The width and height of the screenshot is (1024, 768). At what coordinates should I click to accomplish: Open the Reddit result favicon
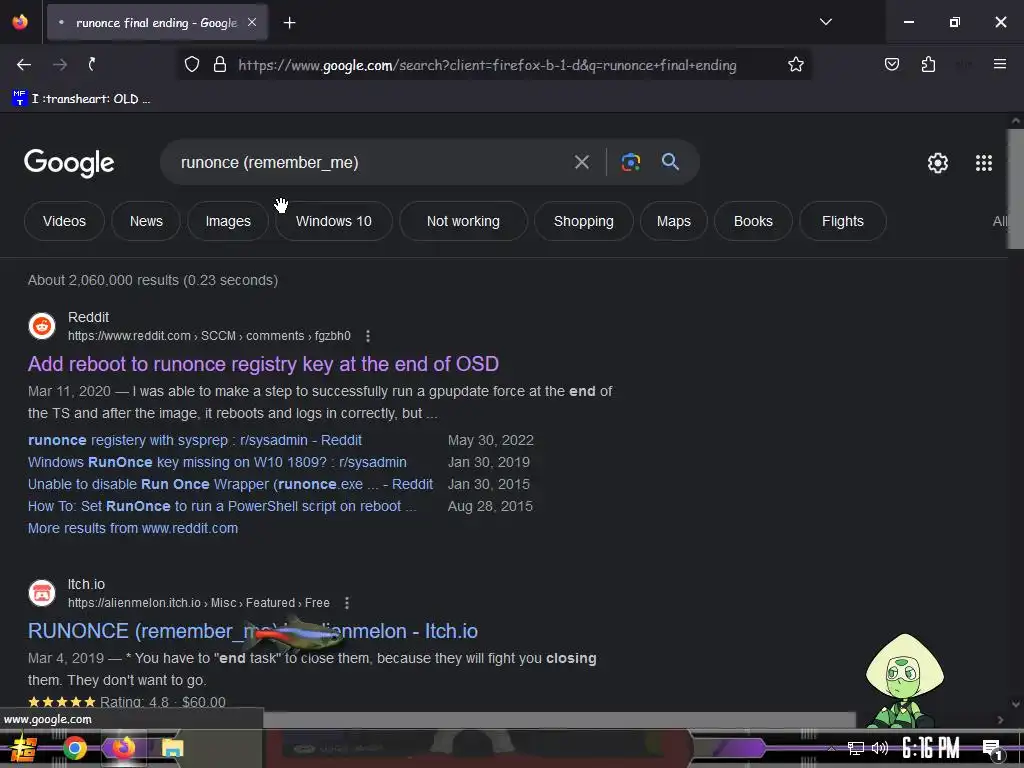pos(42,326)
